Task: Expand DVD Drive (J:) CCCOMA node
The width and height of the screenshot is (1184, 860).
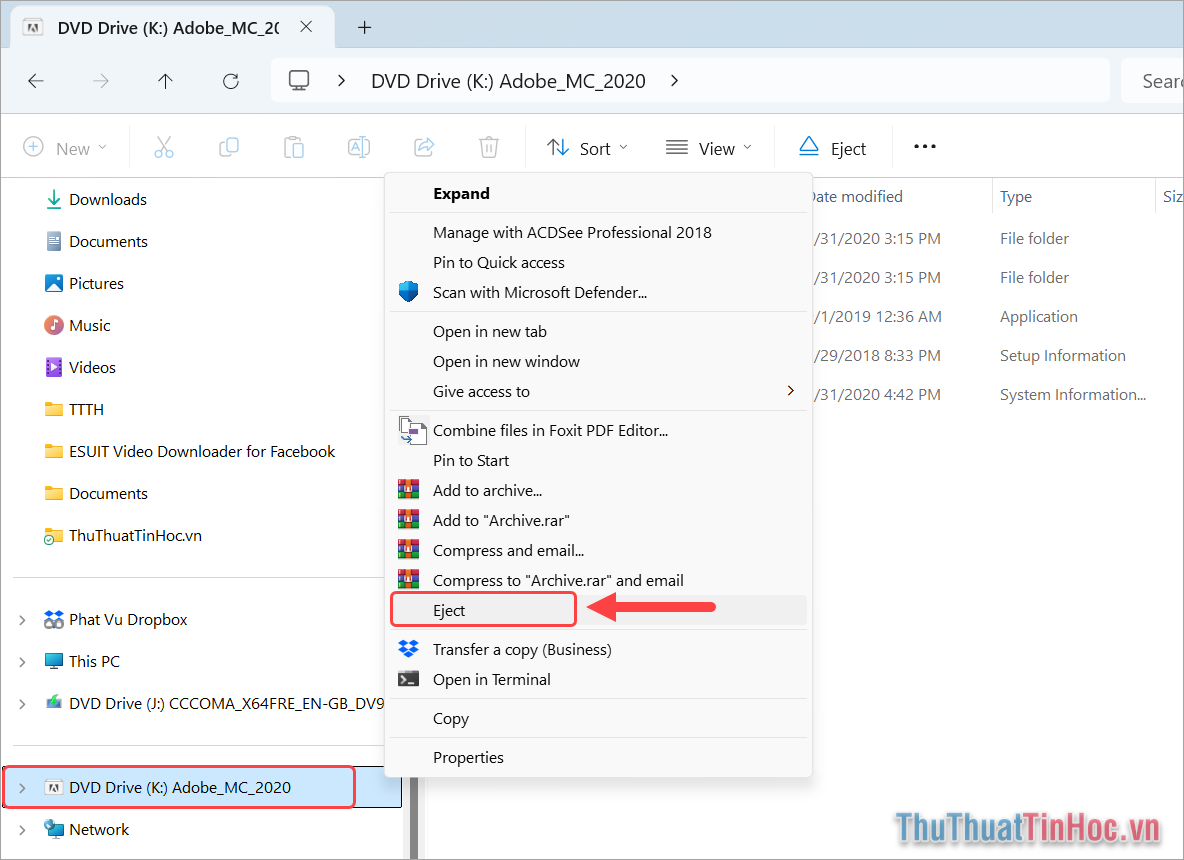Action: (x=23, y=704)
